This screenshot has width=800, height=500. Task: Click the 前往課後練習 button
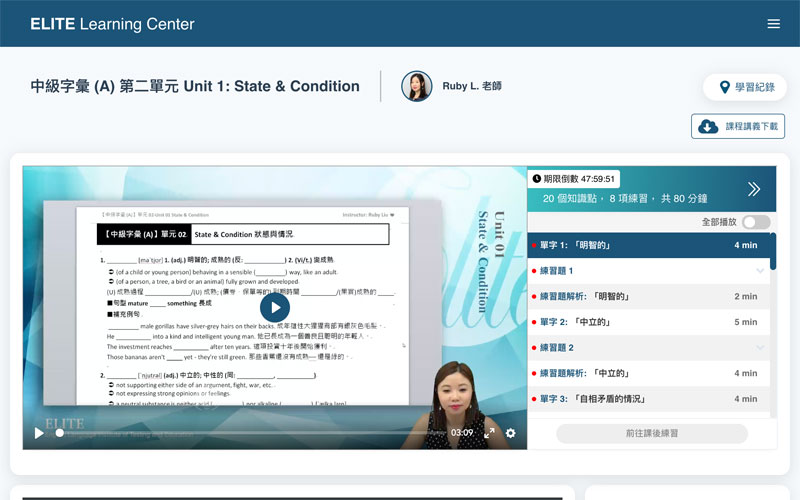pos(651,433)
